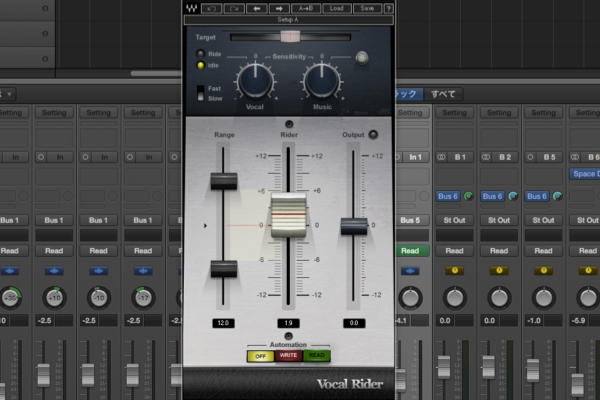Open Bus 5 output slot menu
Image resolution: width=600 pixels, height=400 pixels.
[410, 220]
